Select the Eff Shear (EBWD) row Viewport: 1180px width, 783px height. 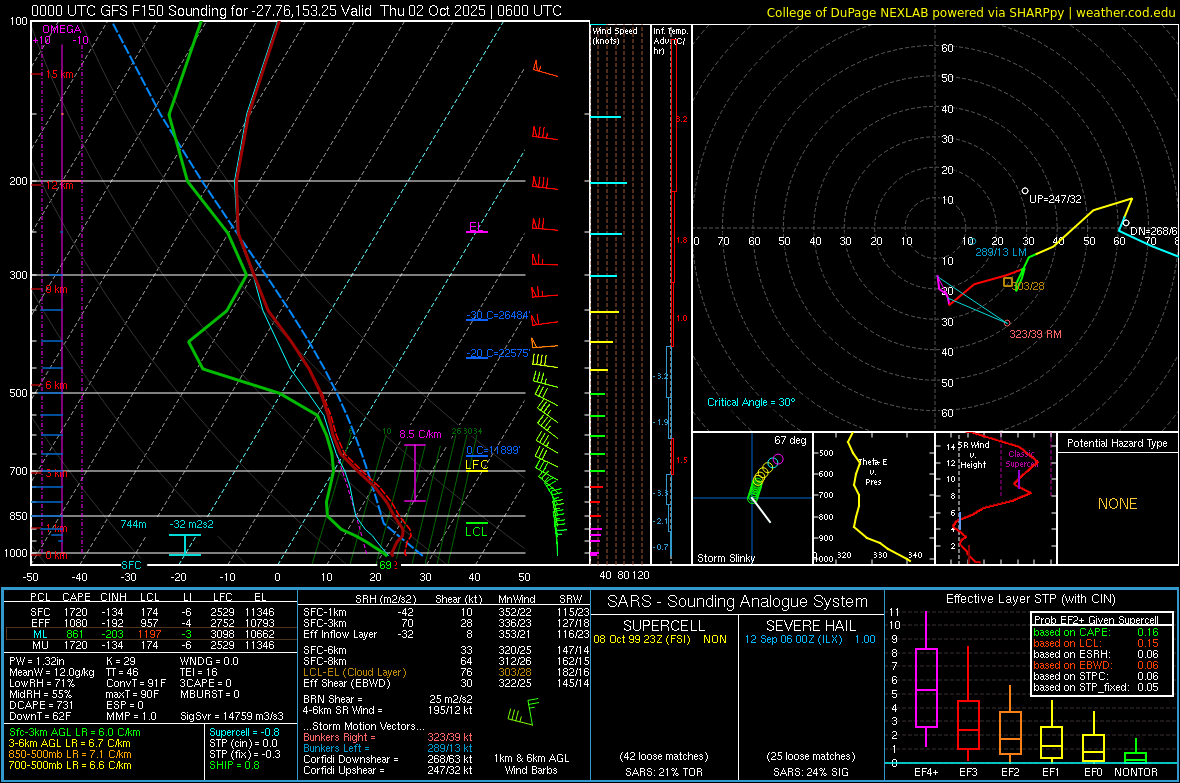(x=444, y=683)
